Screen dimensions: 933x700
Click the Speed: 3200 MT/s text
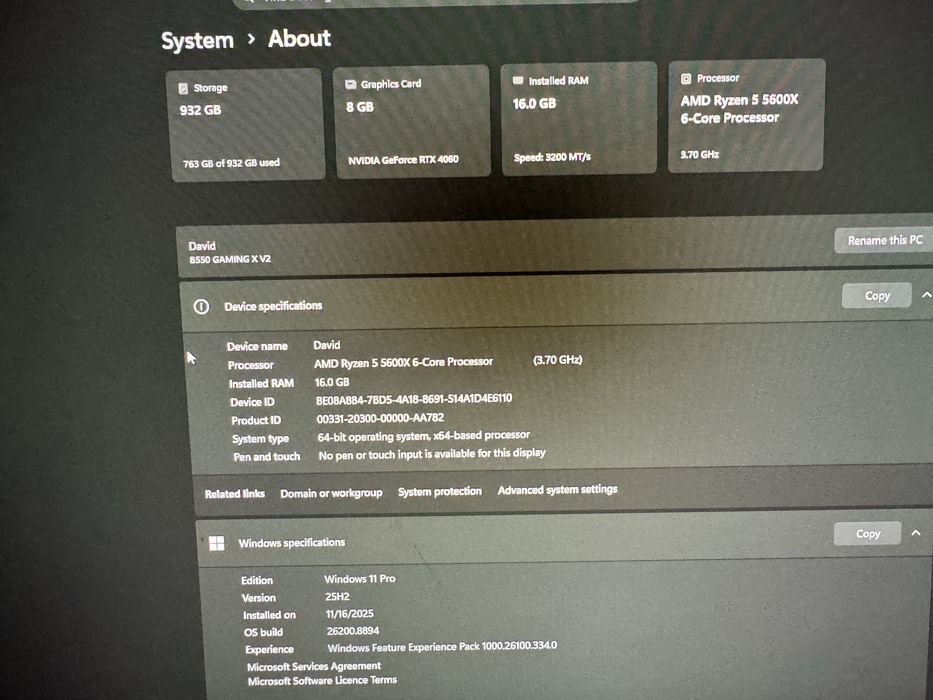point(552,157)
